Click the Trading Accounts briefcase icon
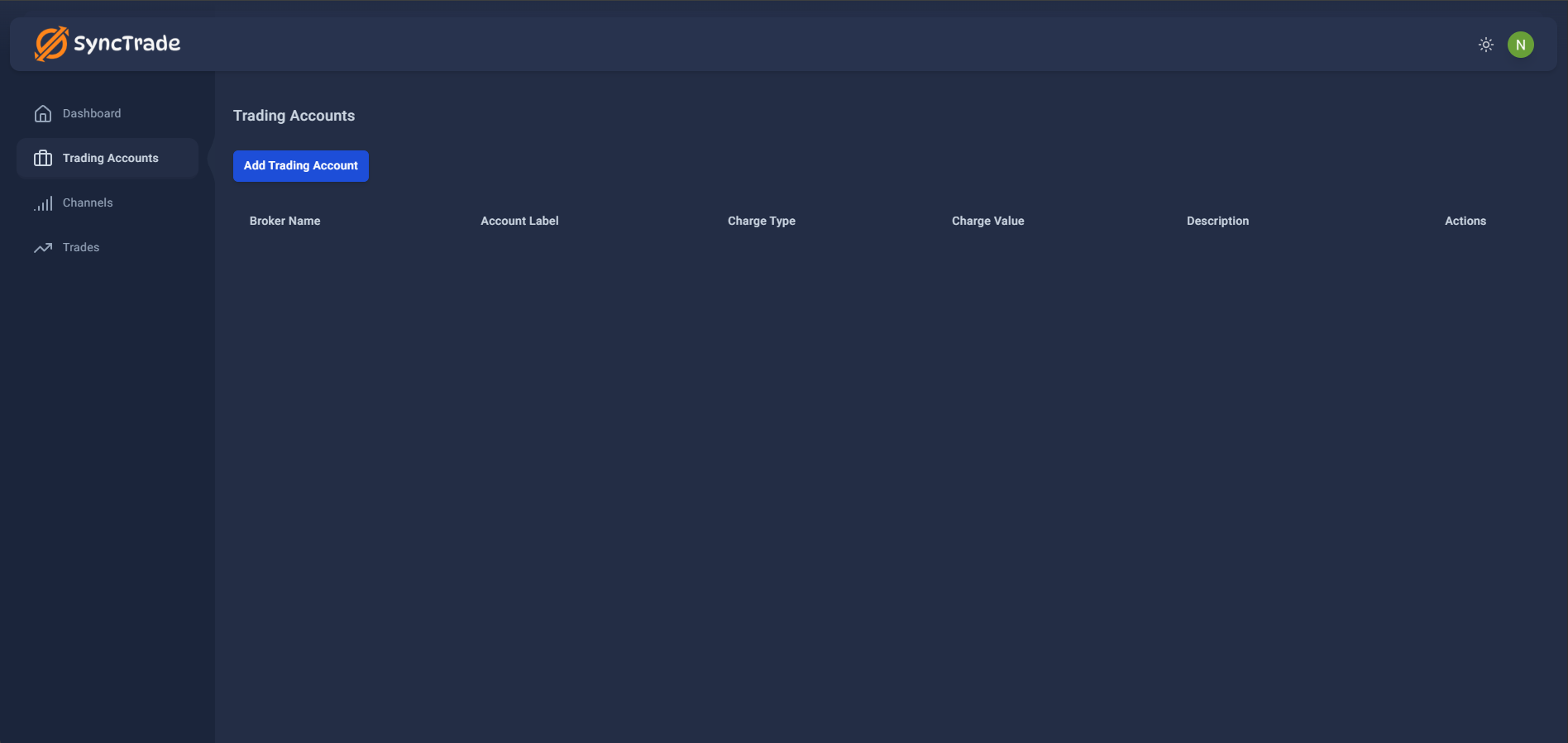 click(x=43, y=159)
